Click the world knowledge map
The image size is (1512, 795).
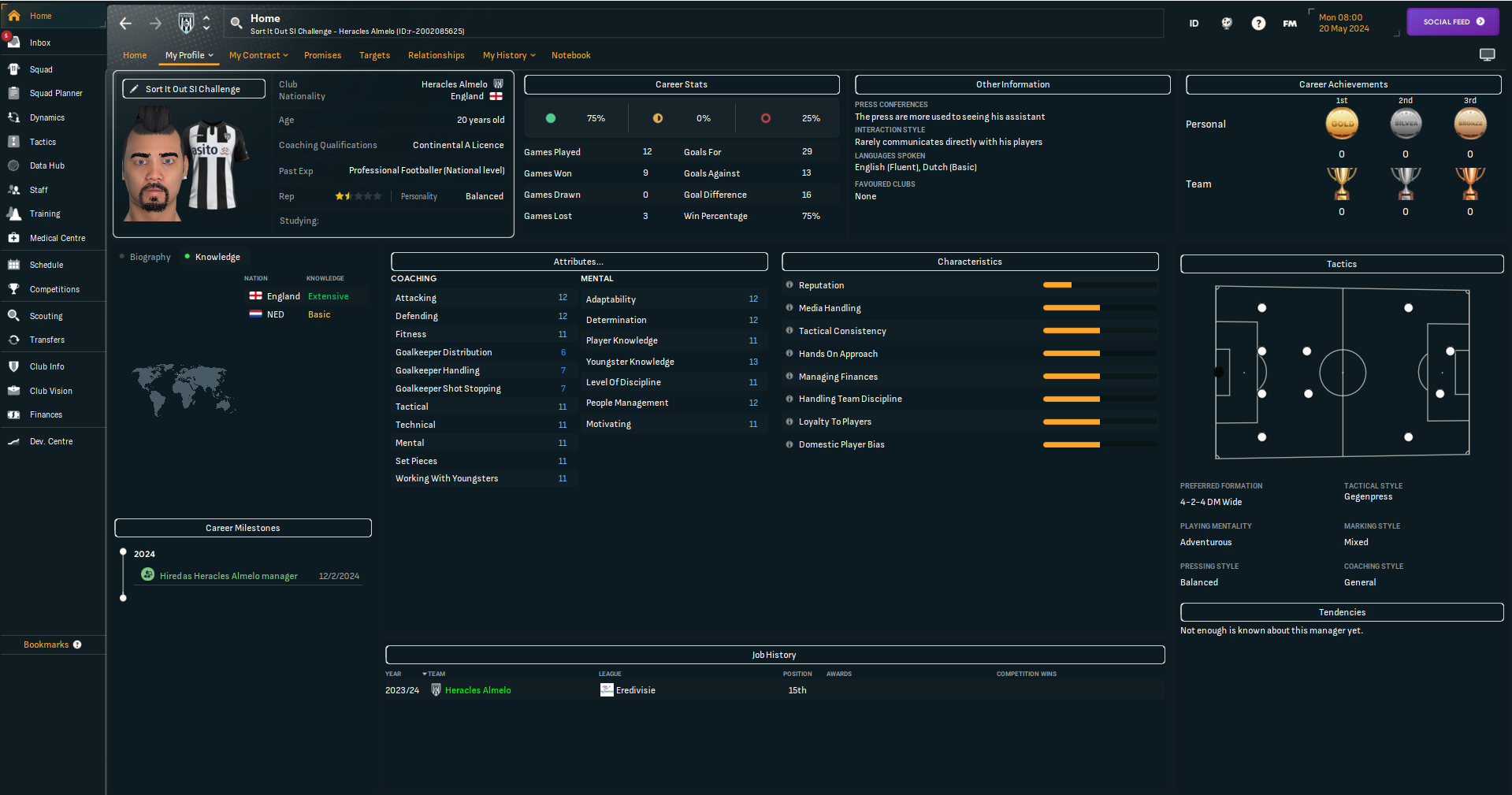click(x=184, y=389)
